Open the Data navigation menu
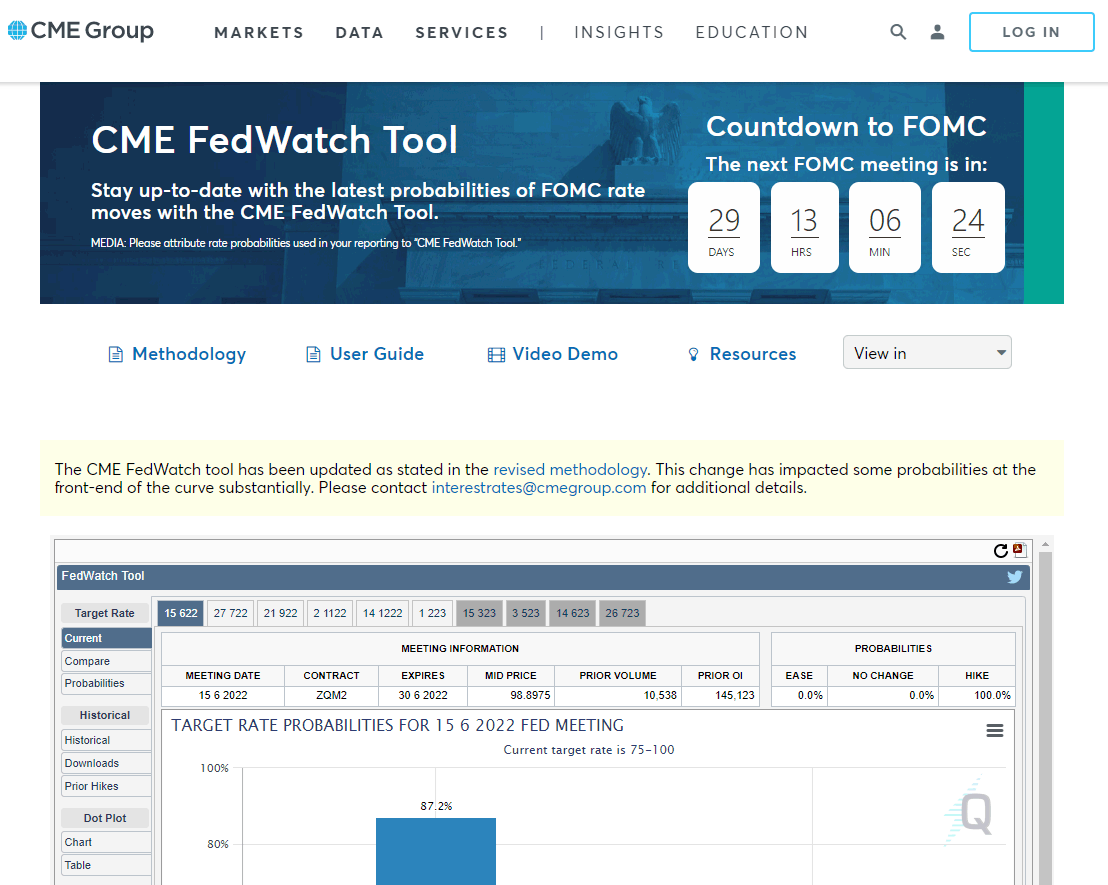This screenshot has width=1108, height=885. [x=359, y=33]
